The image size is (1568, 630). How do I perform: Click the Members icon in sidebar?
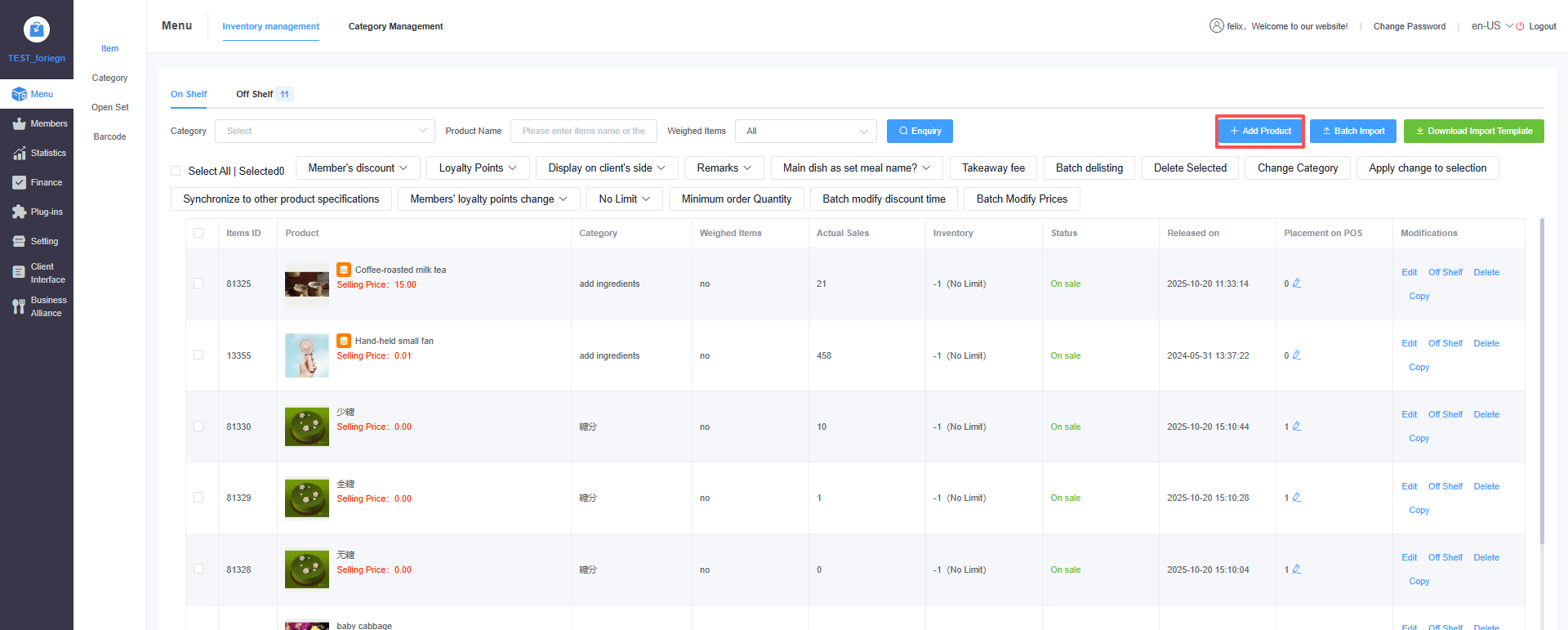click(x=19, y=124)
